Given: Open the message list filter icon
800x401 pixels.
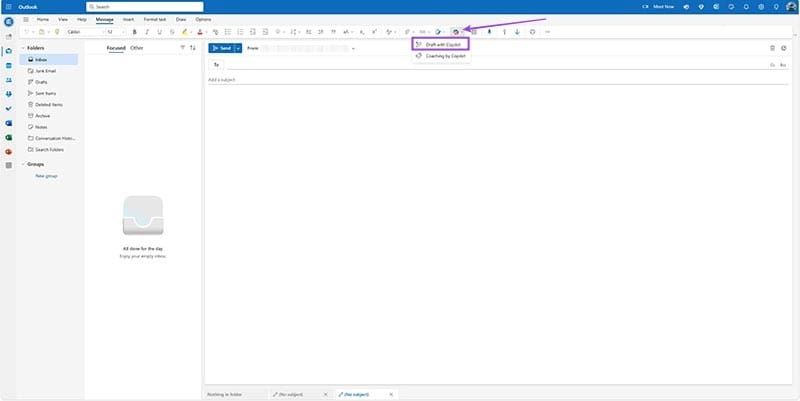Looking at the screenshot, I should (x=183, y=47).
